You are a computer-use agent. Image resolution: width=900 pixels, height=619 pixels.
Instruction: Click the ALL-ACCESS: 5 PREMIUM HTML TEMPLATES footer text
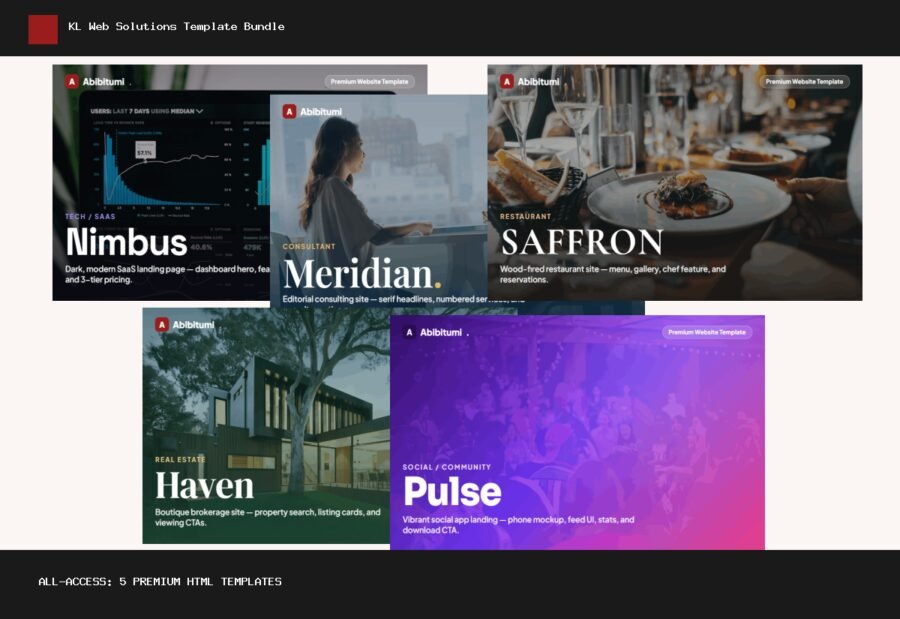(160, 582)
